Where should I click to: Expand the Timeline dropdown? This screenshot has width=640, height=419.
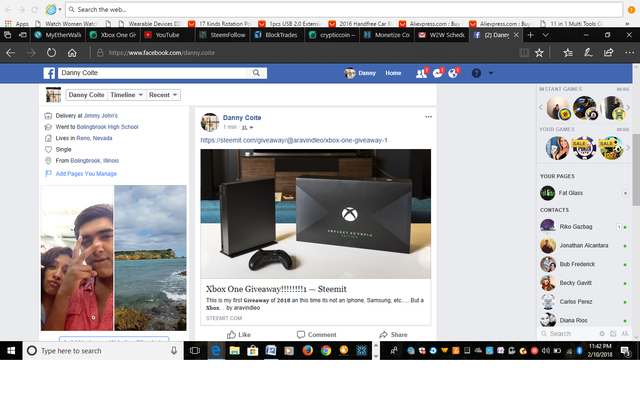[x=127, y=95]
